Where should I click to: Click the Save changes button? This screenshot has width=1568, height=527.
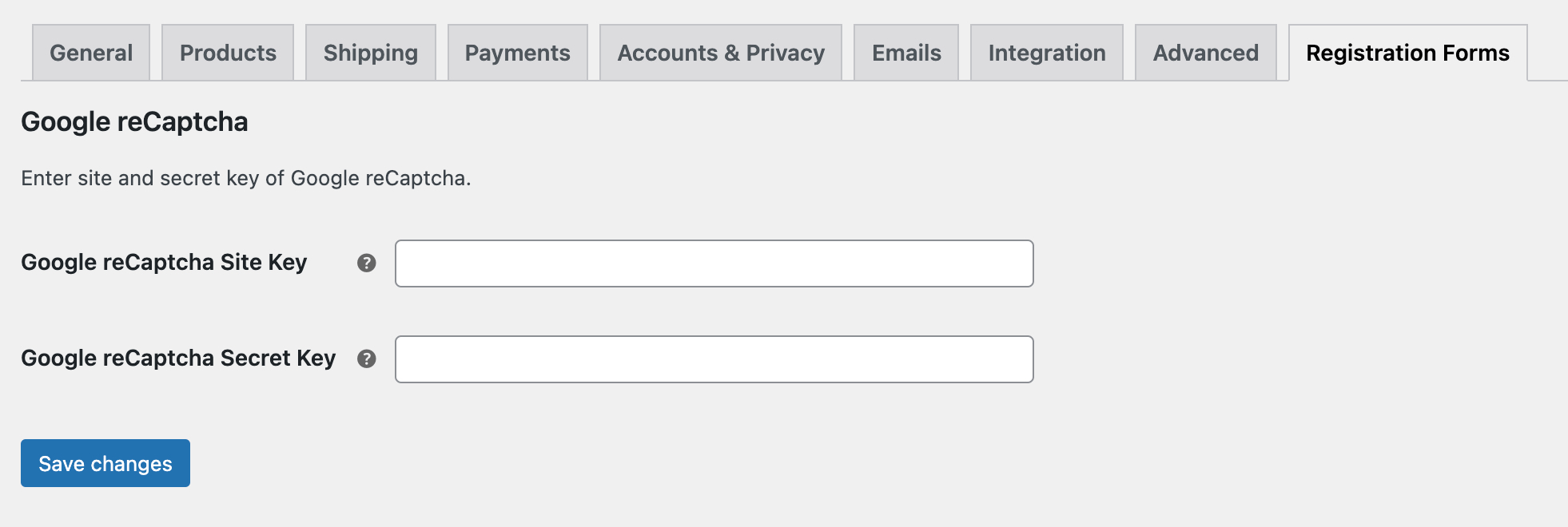click(x=105, y=463)
